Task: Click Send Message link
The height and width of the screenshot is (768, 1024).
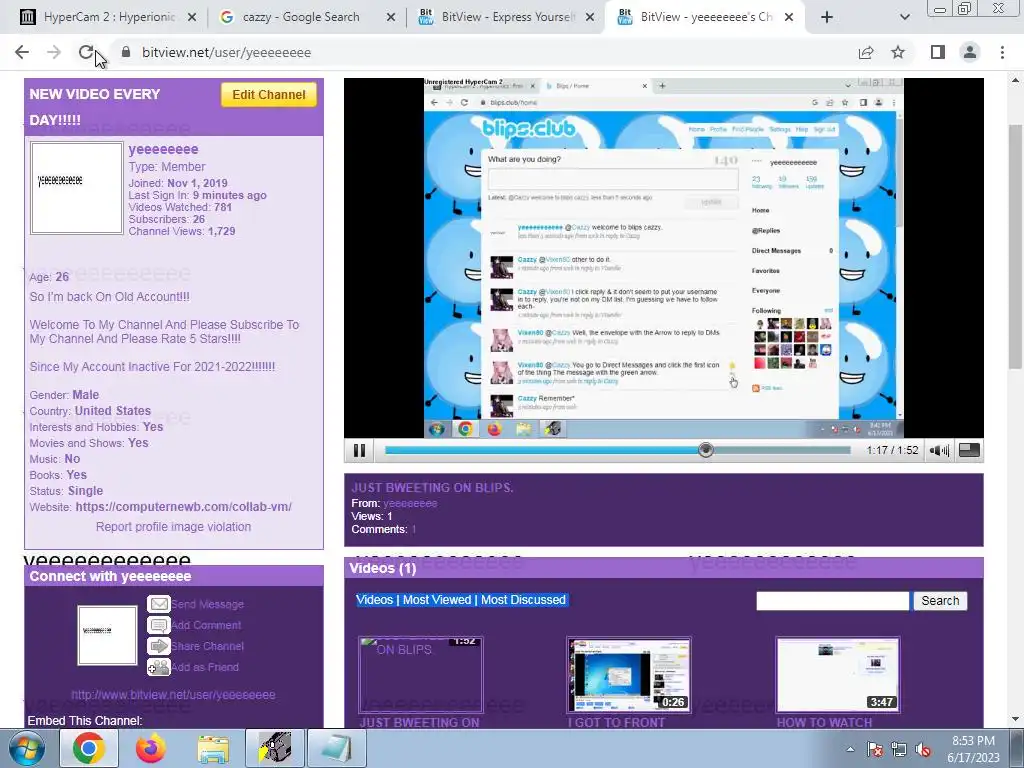Action: [x=208, y=604]
